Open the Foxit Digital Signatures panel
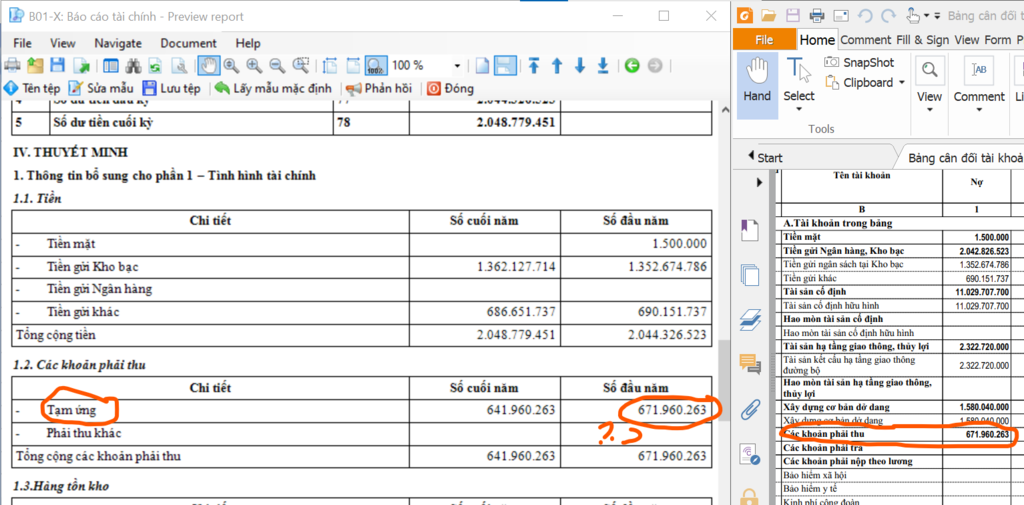 coord(751,454)
